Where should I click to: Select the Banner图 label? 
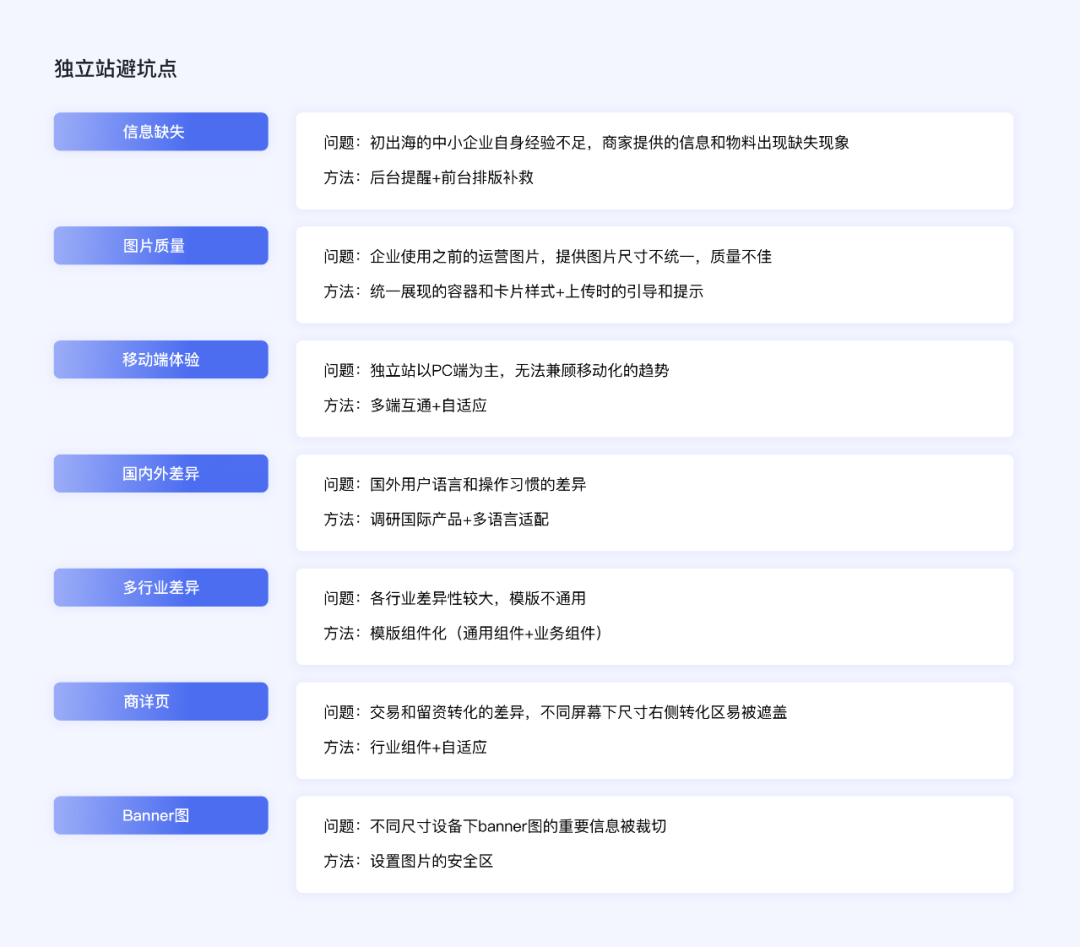[x=160, y=815]
